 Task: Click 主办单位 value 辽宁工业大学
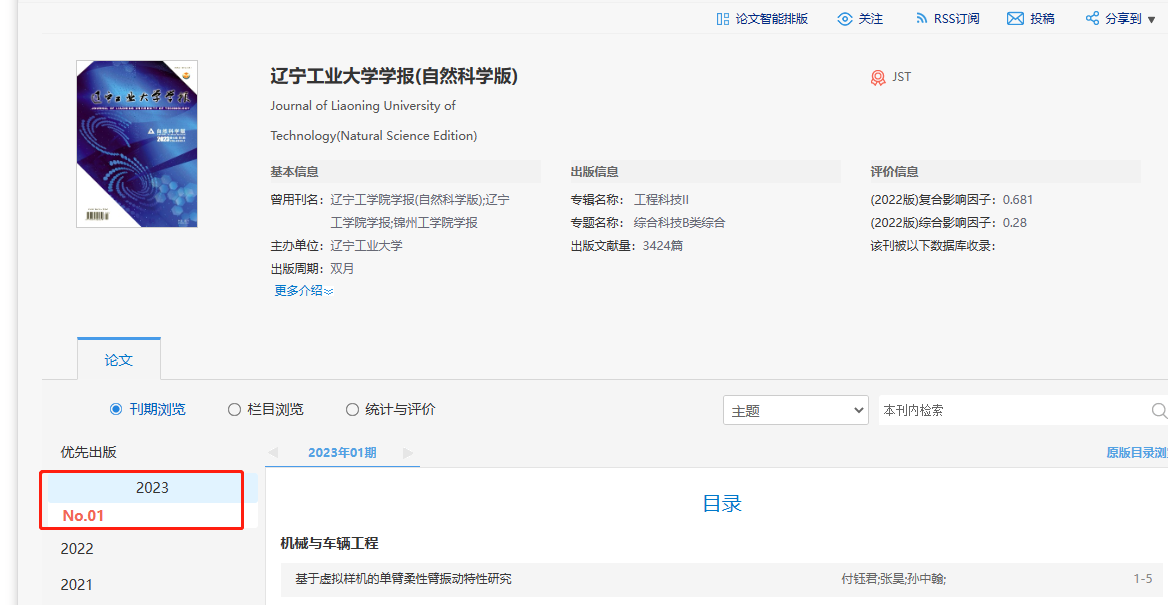pos(366,245)
